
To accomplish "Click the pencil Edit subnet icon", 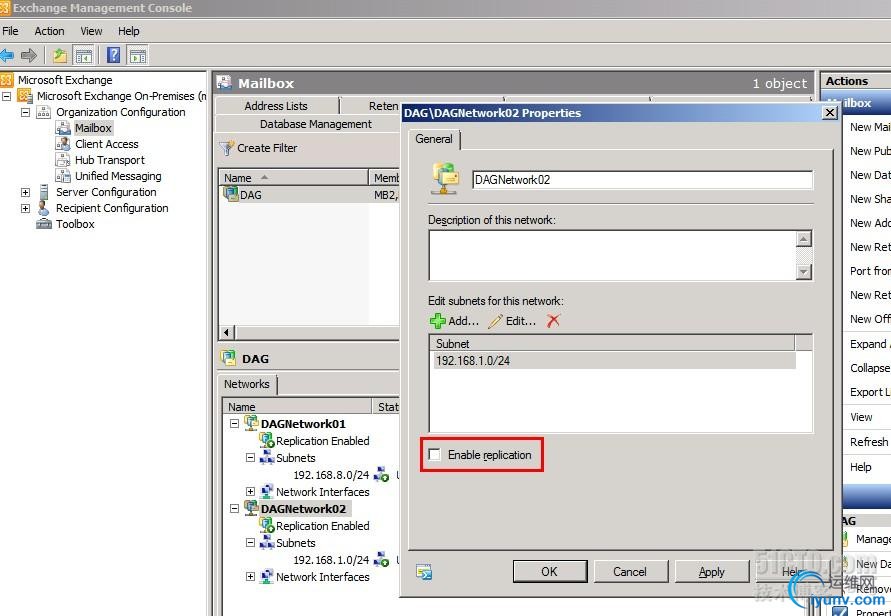I will pyautogui.click(x=496, y=321).
